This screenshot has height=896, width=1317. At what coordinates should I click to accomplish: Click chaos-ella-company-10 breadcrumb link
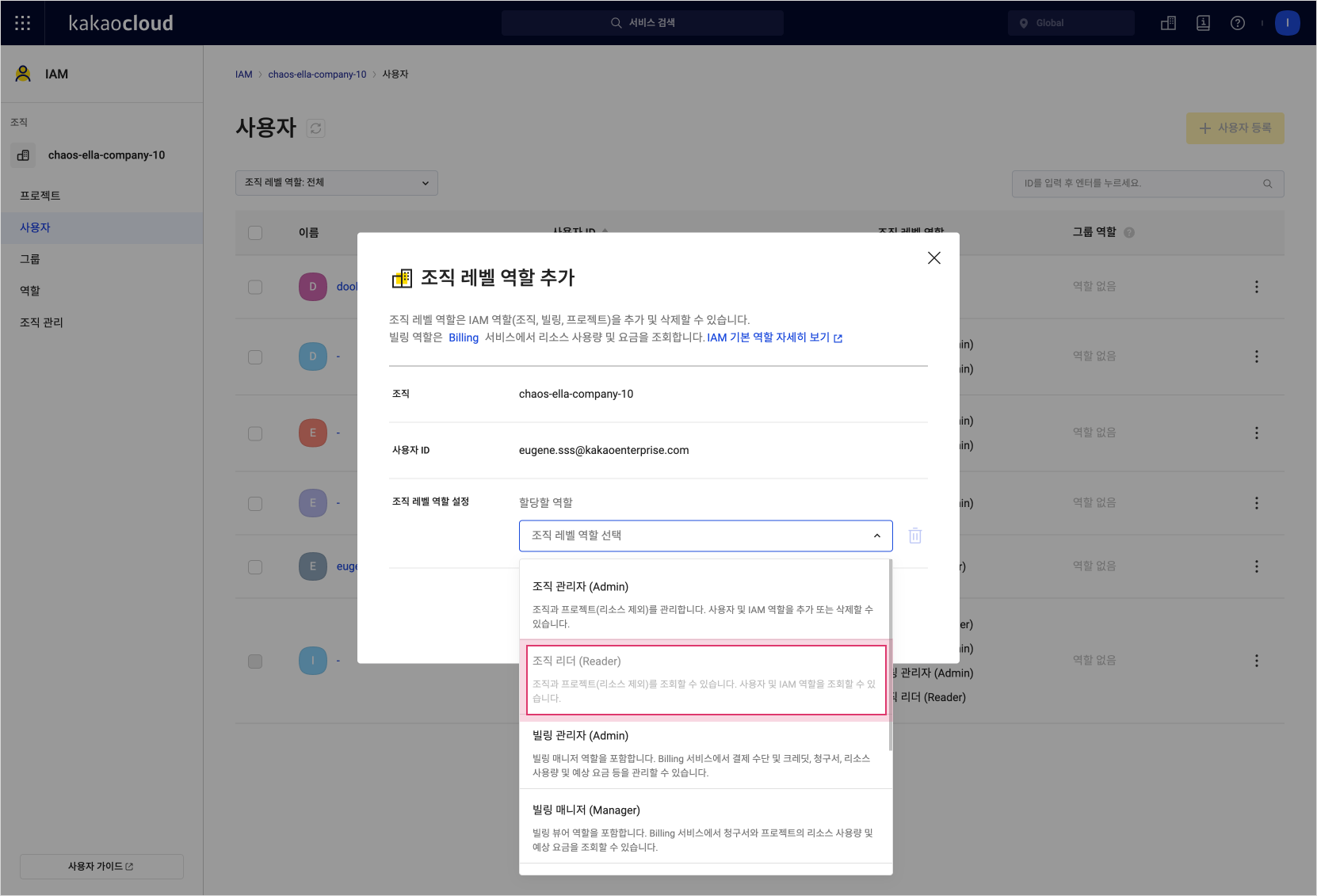pyautogui.click(x=317, y=74)
